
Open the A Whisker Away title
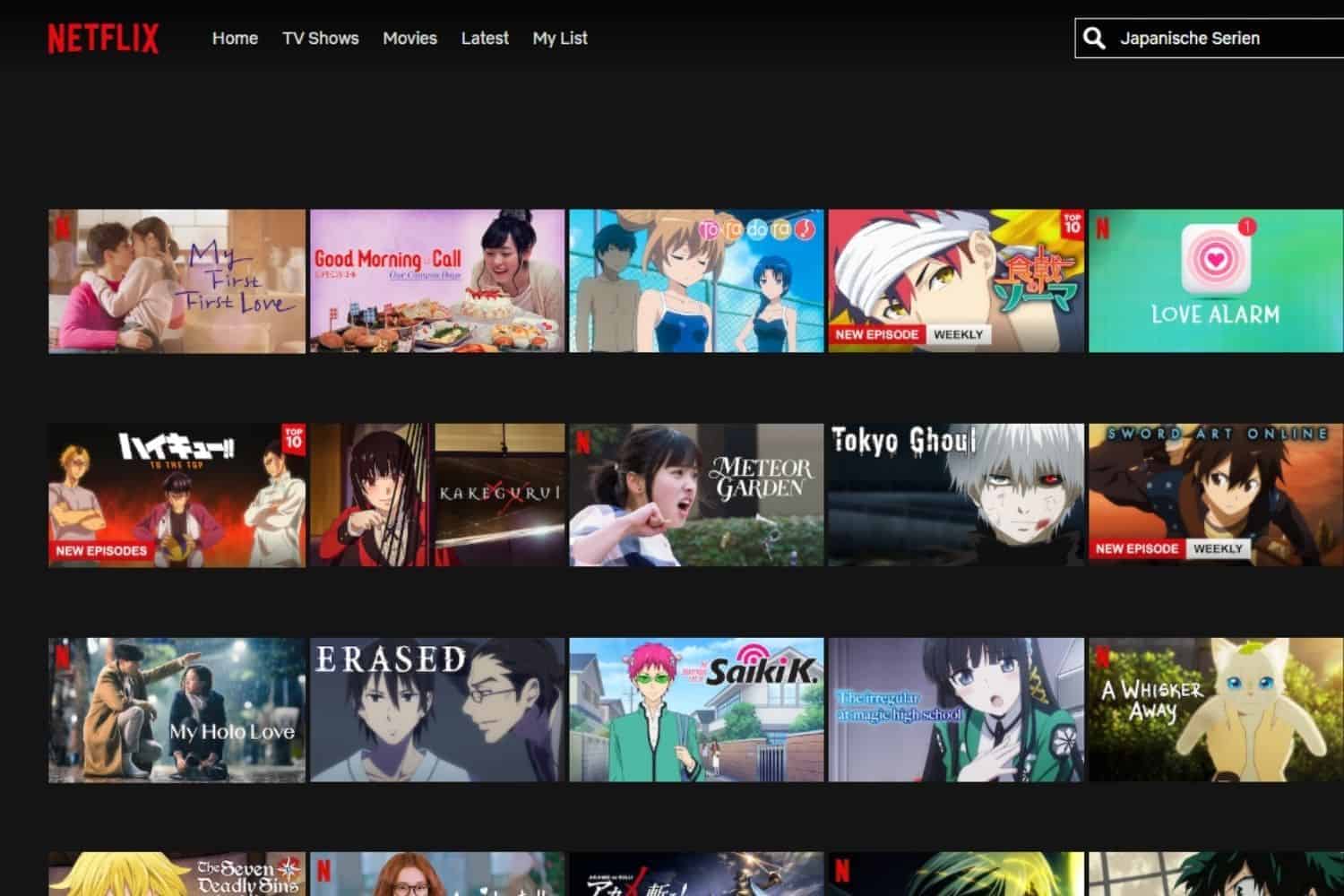coord(1216,710)
